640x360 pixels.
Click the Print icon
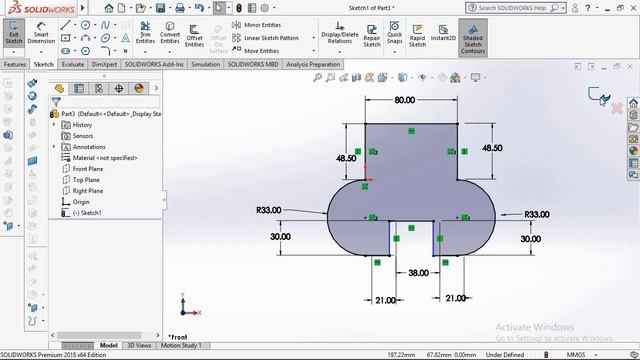[180, 8]
